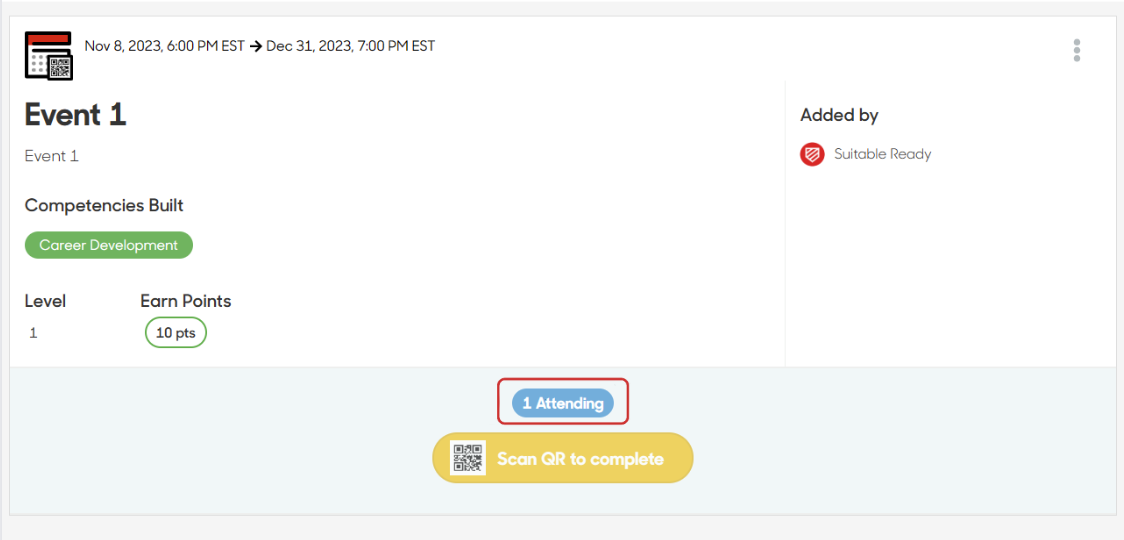The width and height of the screenshot is (1124, 540).
Task: Select the Career Development competency tag
Action: [109, 245]
